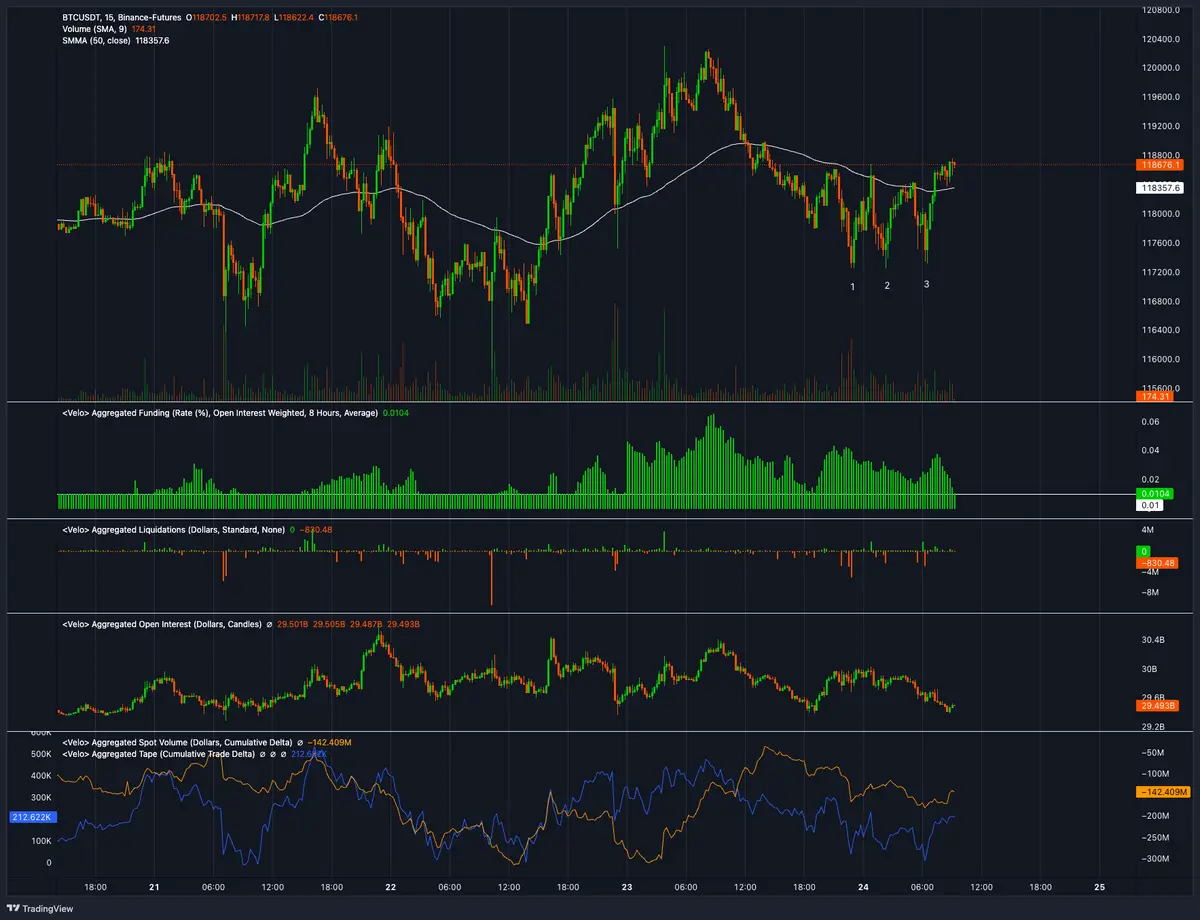Click the -300M spot delta axis value

click(1154, 859)
